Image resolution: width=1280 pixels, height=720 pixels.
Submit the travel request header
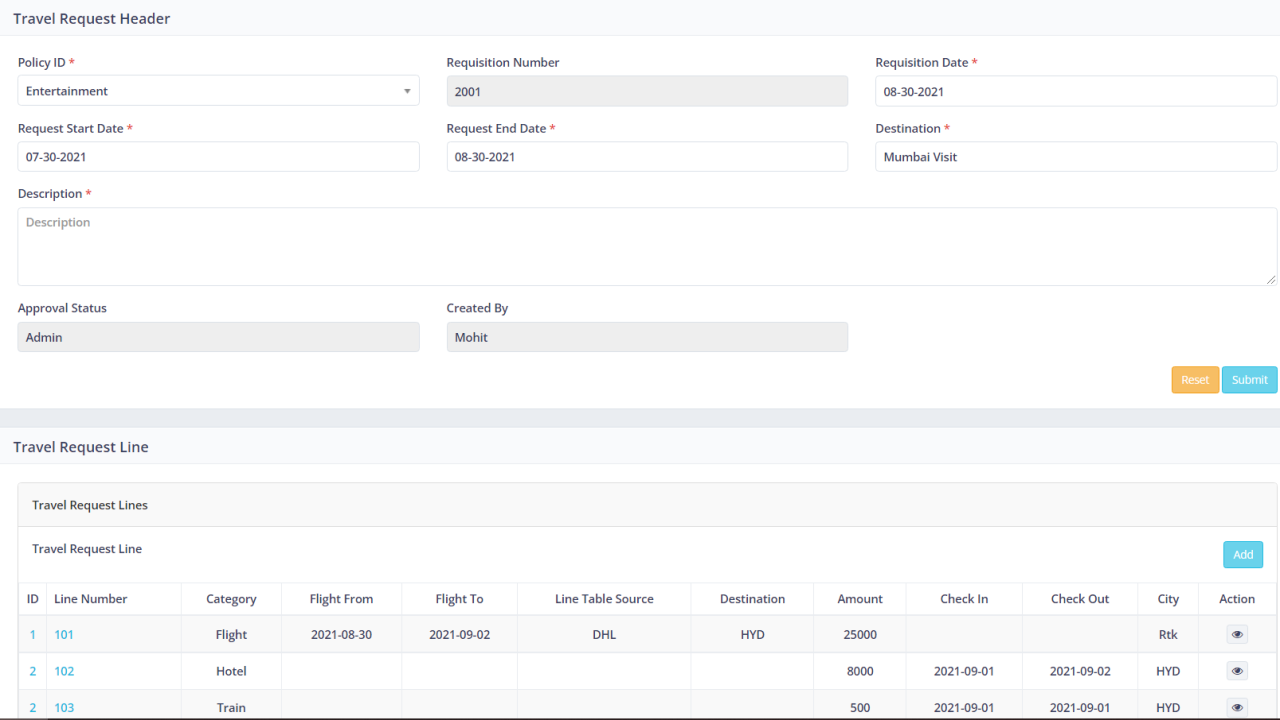(x=1249, y=379)
